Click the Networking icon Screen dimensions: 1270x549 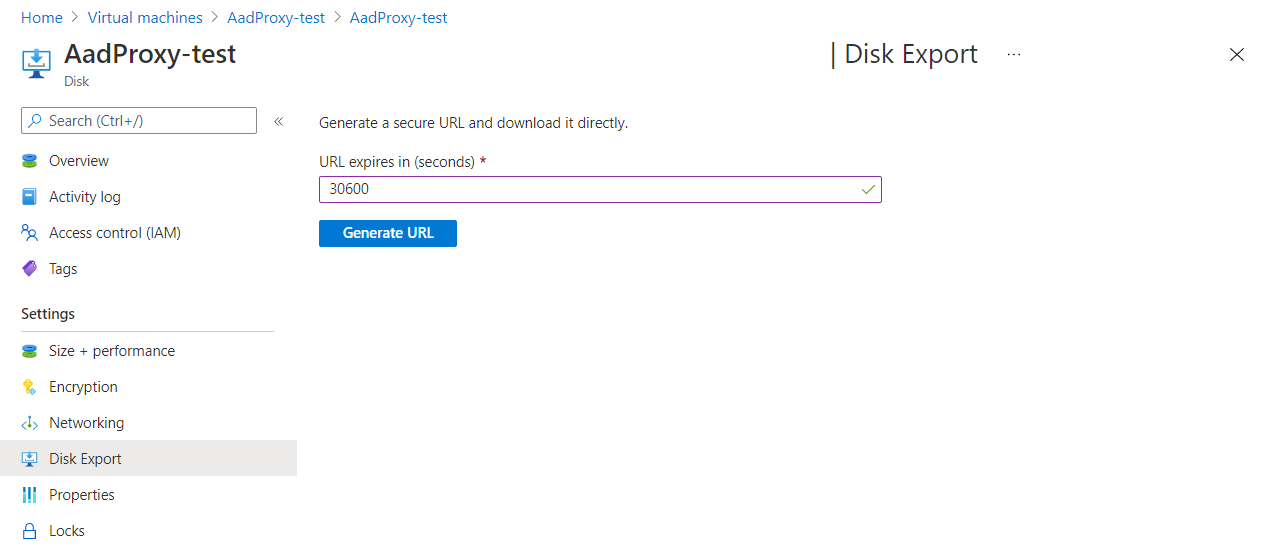click(30, 423)
